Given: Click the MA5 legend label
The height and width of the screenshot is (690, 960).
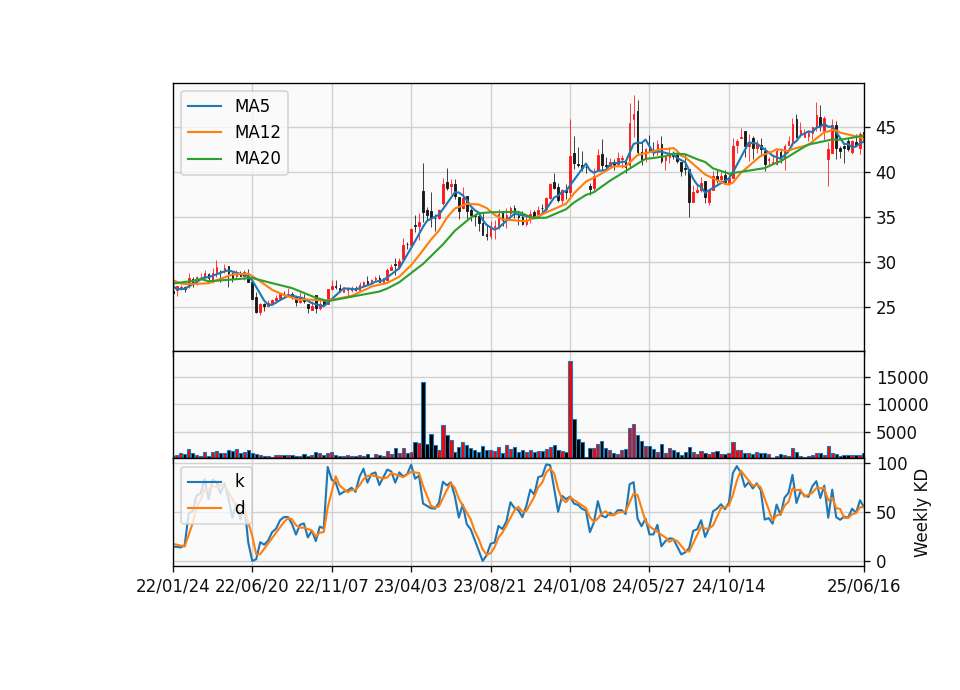Looking at the screenshot, I should point(252,106).
